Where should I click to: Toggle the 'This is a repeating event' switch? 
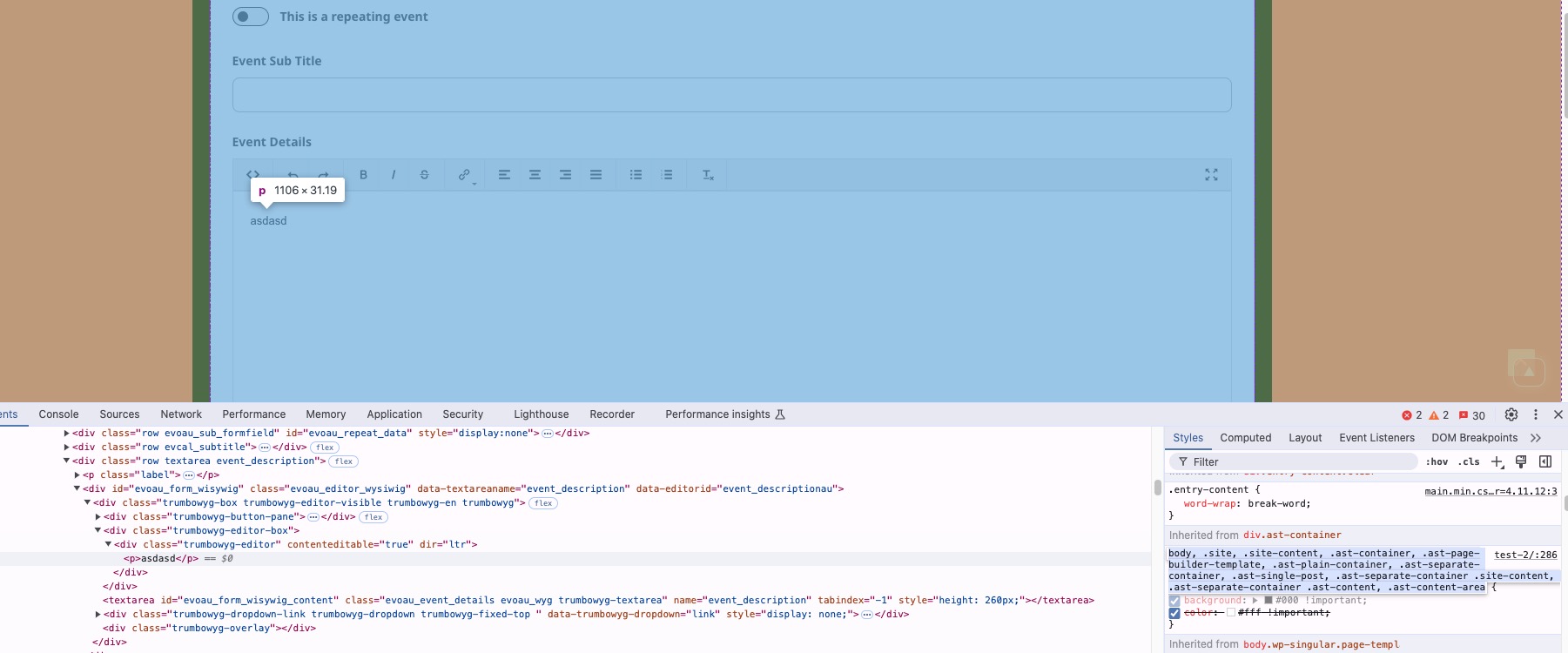[251, 17]
